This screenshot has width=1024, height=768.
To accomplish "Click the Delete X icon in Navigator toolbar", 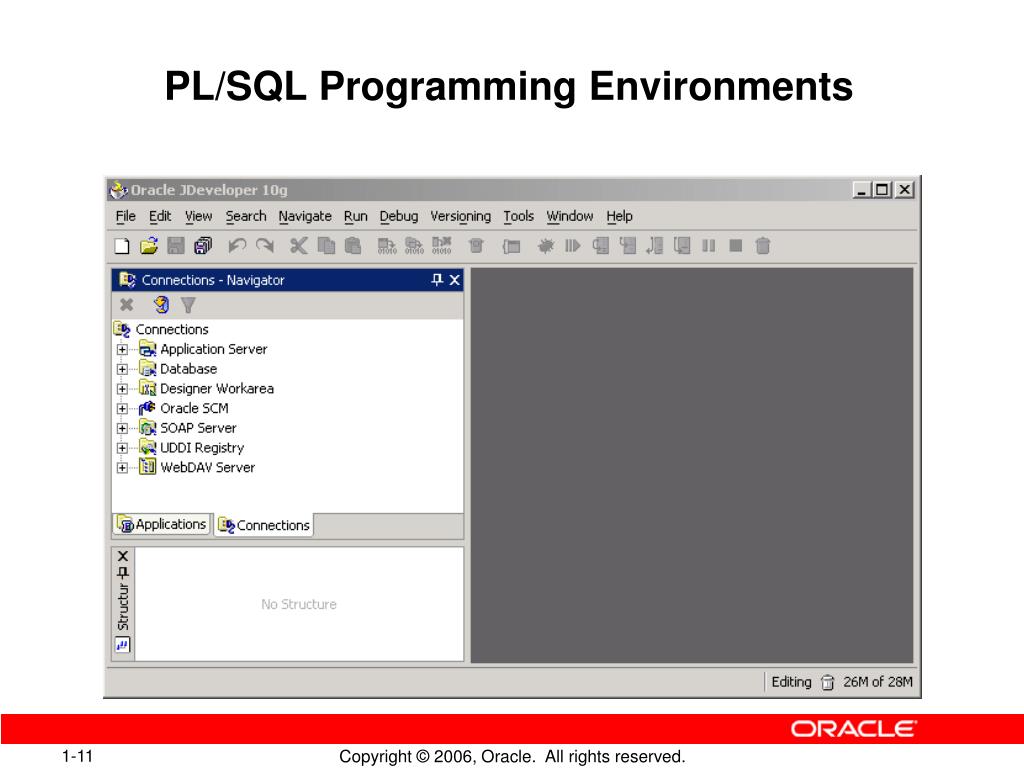I will [127, 304].
